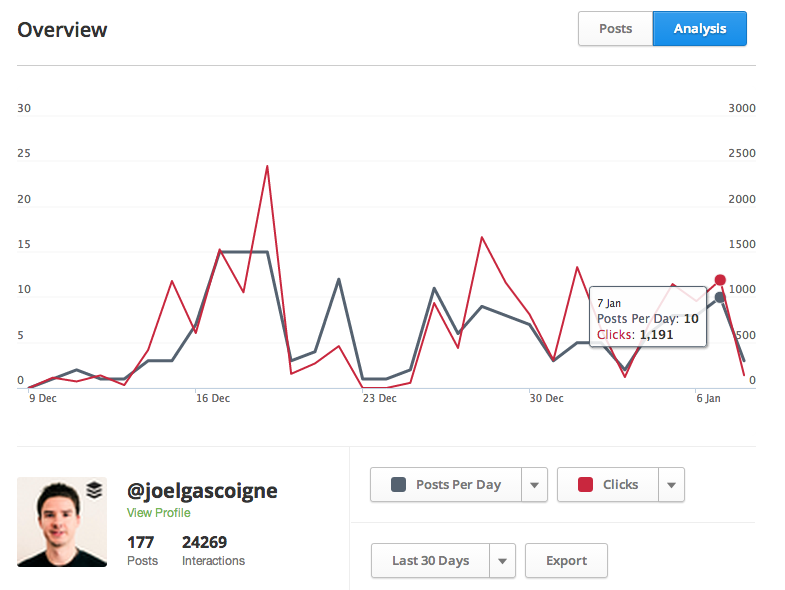Click the Export button

click(566, 560)
